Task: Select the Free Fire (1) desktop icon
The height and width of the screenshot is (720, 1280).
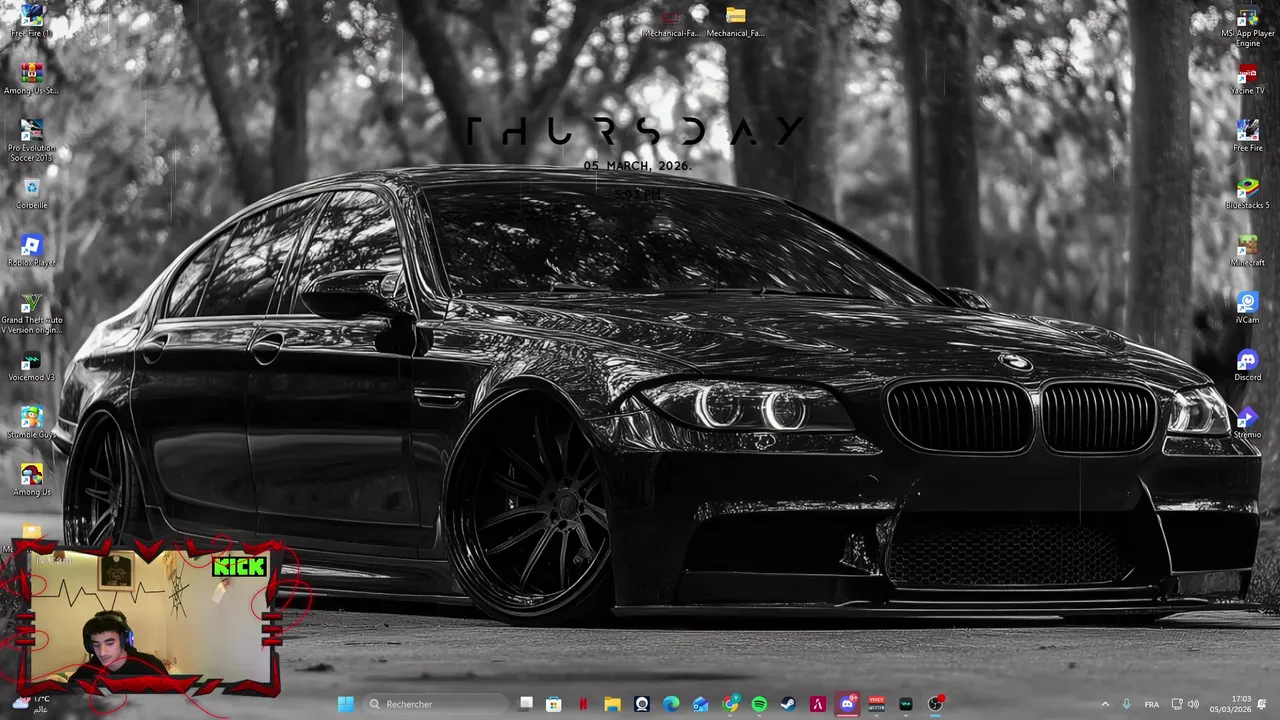Action: [31, 21]
